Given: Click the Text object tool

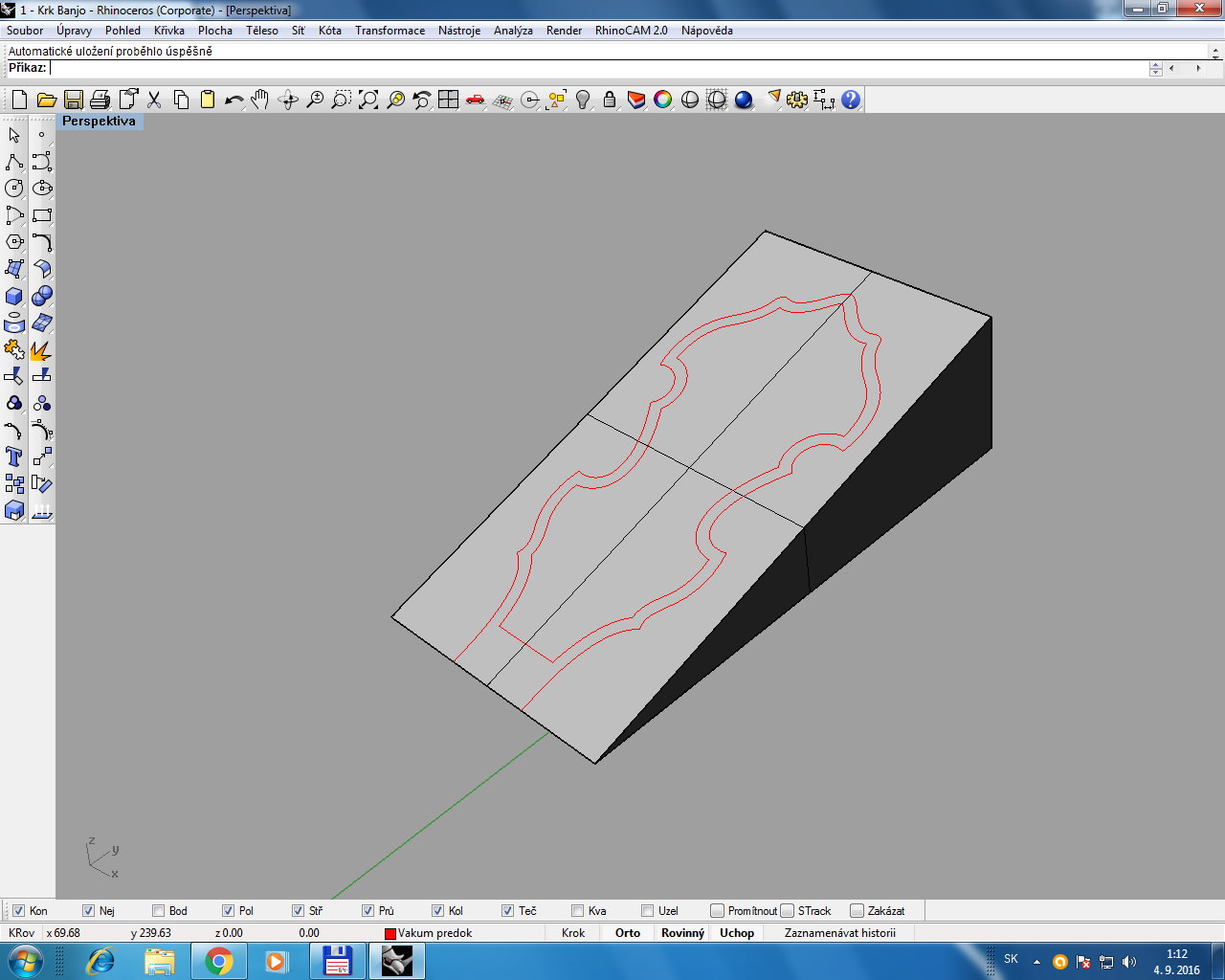Looking at the screenshot, I should pyautogui.click(x=14, y=457).
